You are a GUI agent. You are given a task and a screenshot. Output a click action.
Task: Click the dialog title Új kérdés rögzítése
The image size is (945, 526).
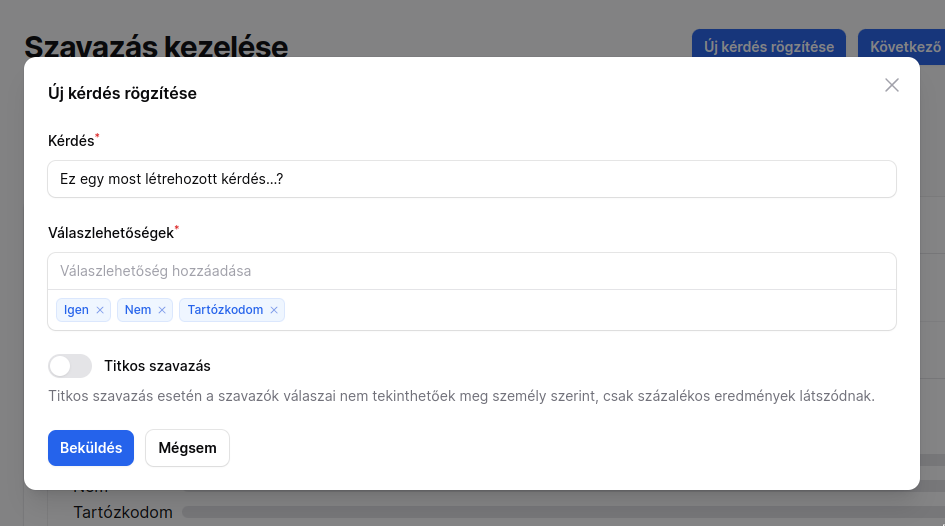pos(122,93)
